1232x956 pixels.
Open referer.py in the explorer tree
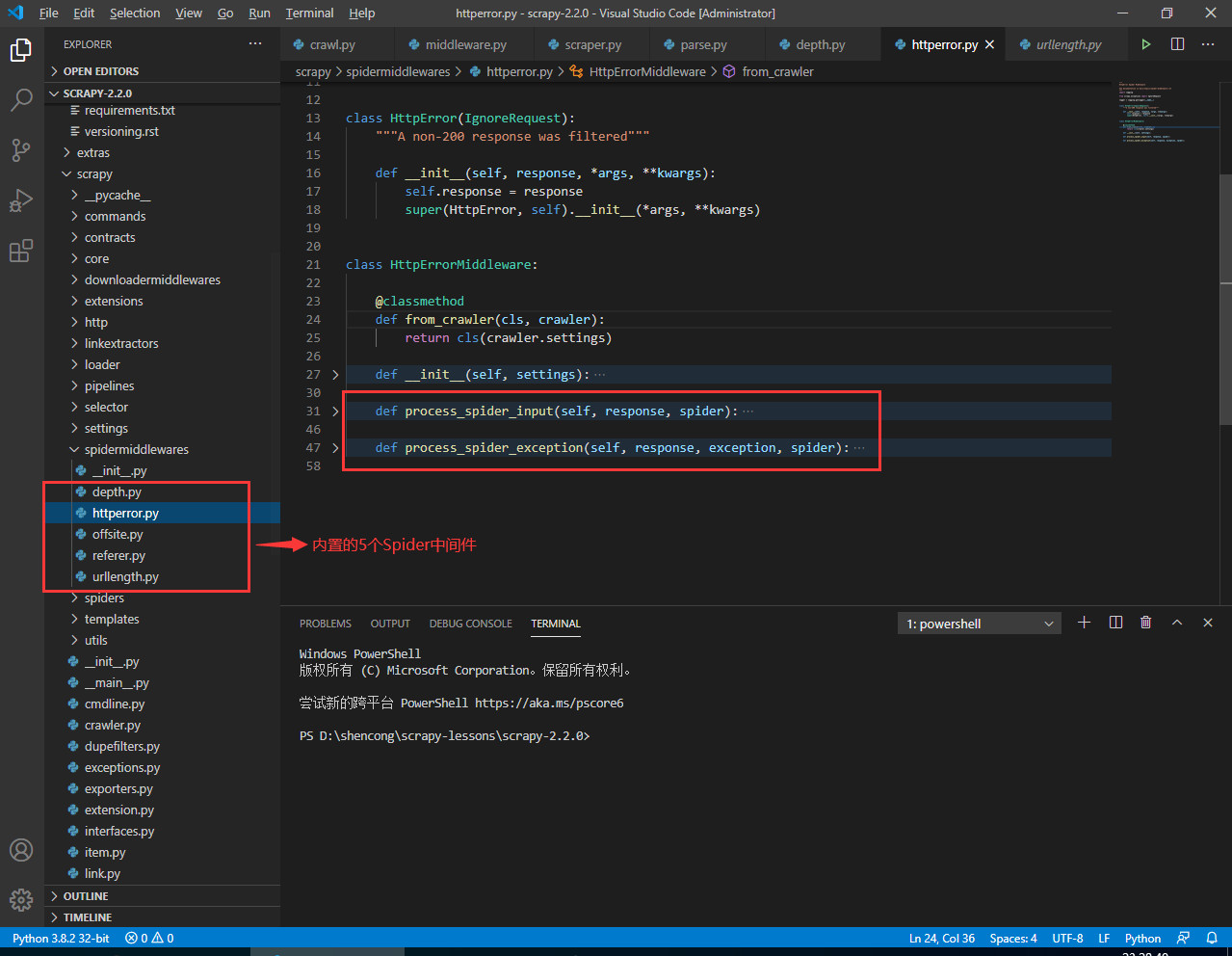(x=162, y=555)
